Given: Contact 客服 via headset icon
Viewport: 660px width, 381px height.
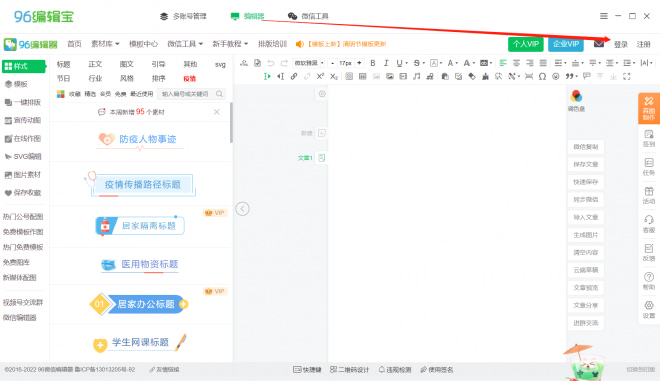Looking at the screenshot, I should tap(649, 224).
